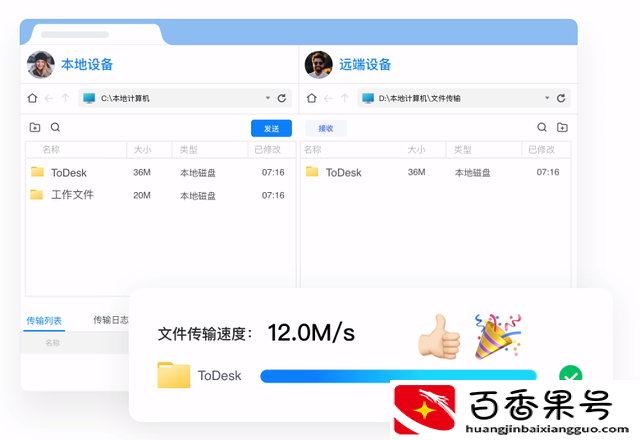Click the C:\本地计算机 address field
The image size is (640, 440).
(185, 98)
